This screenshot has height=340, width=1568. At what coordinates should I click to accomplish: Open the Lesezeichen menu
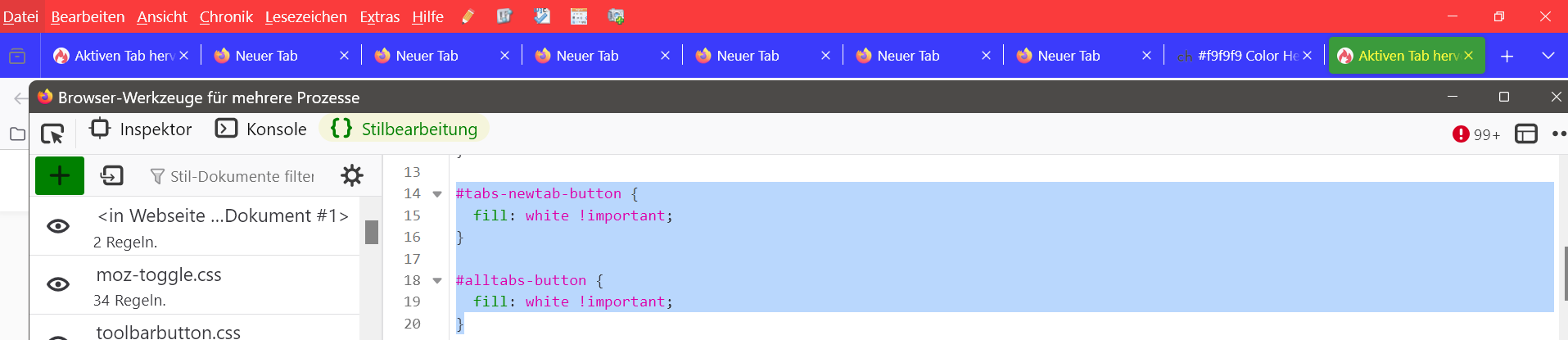click(x=305, y=16)
